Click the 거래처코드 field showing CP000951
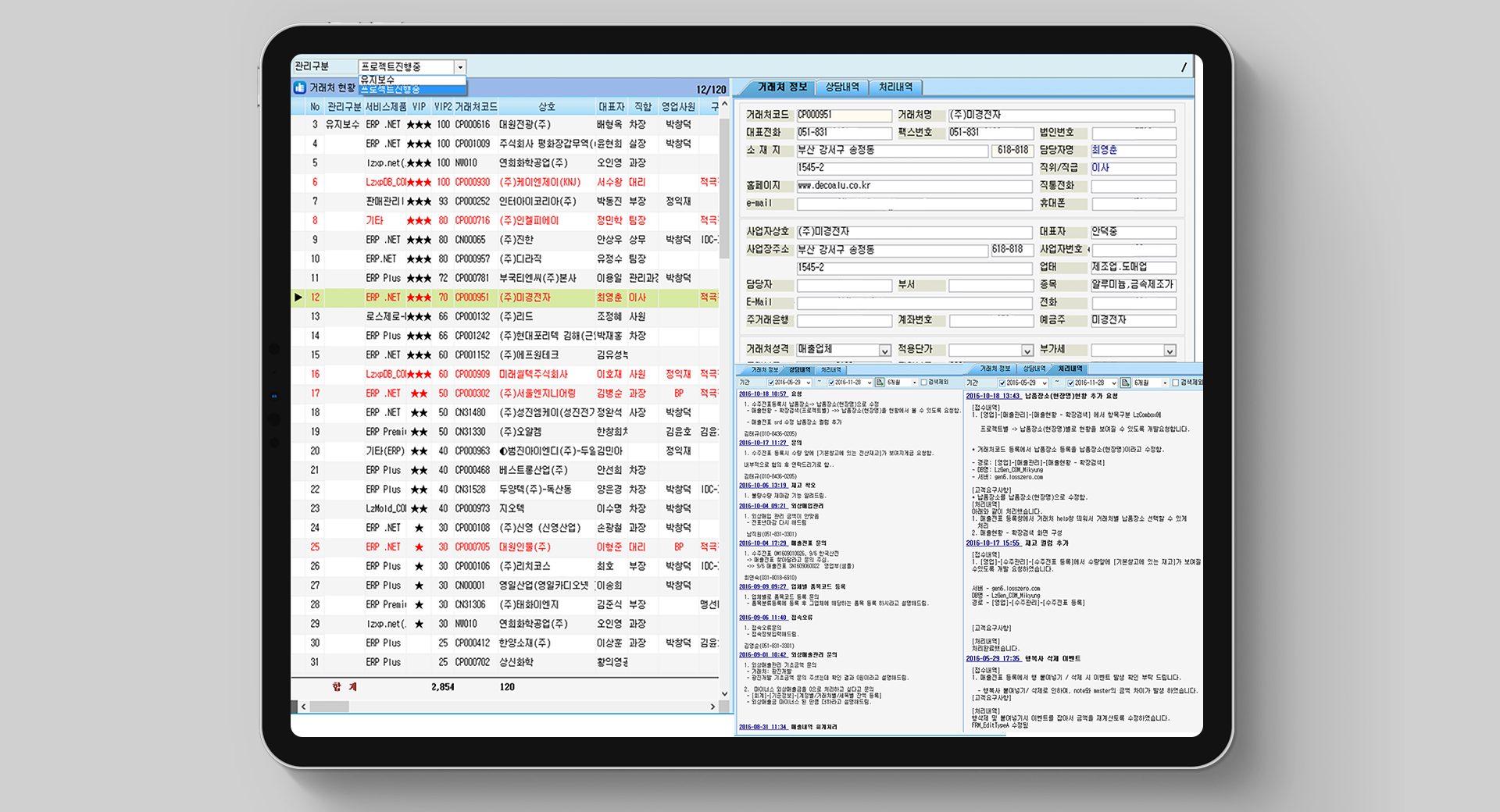Screen dimensions: 1500x812 (844, 115)
